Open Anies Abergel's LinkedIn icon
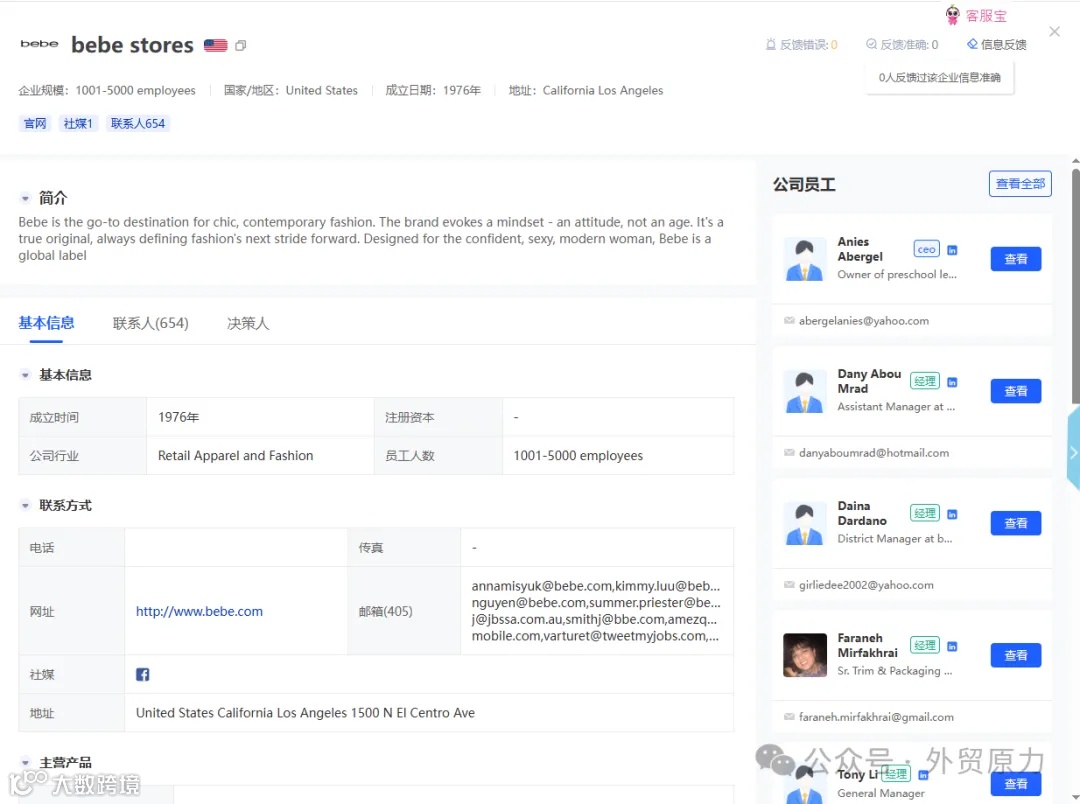This screenshot has width=1080, height=804. 953,250
